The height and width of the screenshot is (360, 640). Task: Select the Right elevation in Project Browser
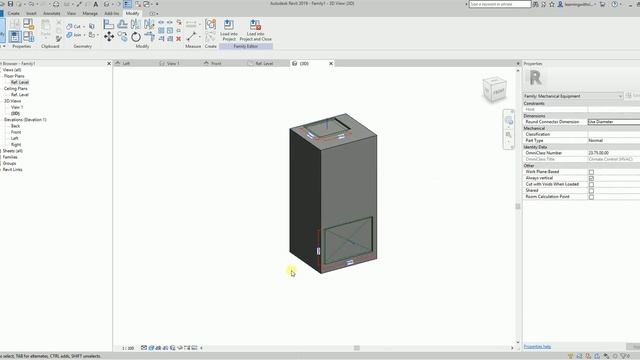pos(16,144)
